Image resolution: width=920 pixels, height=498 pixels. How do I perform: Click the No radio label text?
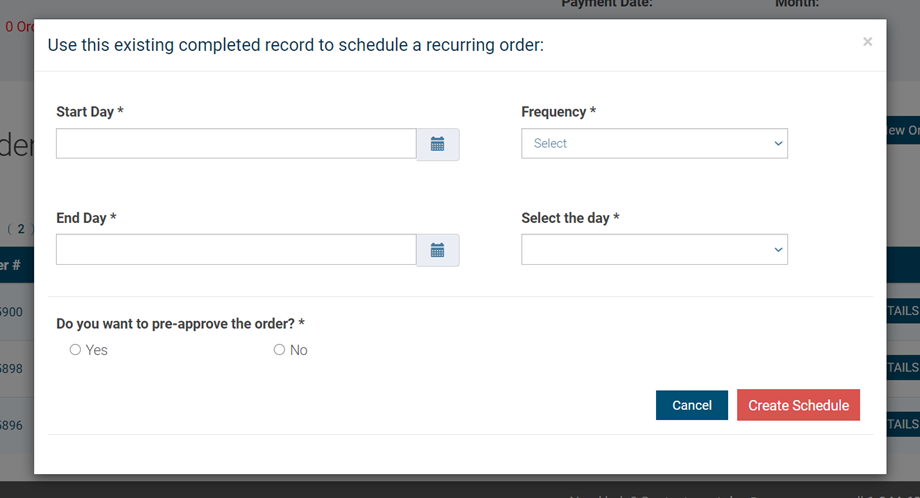coord(299,350)
